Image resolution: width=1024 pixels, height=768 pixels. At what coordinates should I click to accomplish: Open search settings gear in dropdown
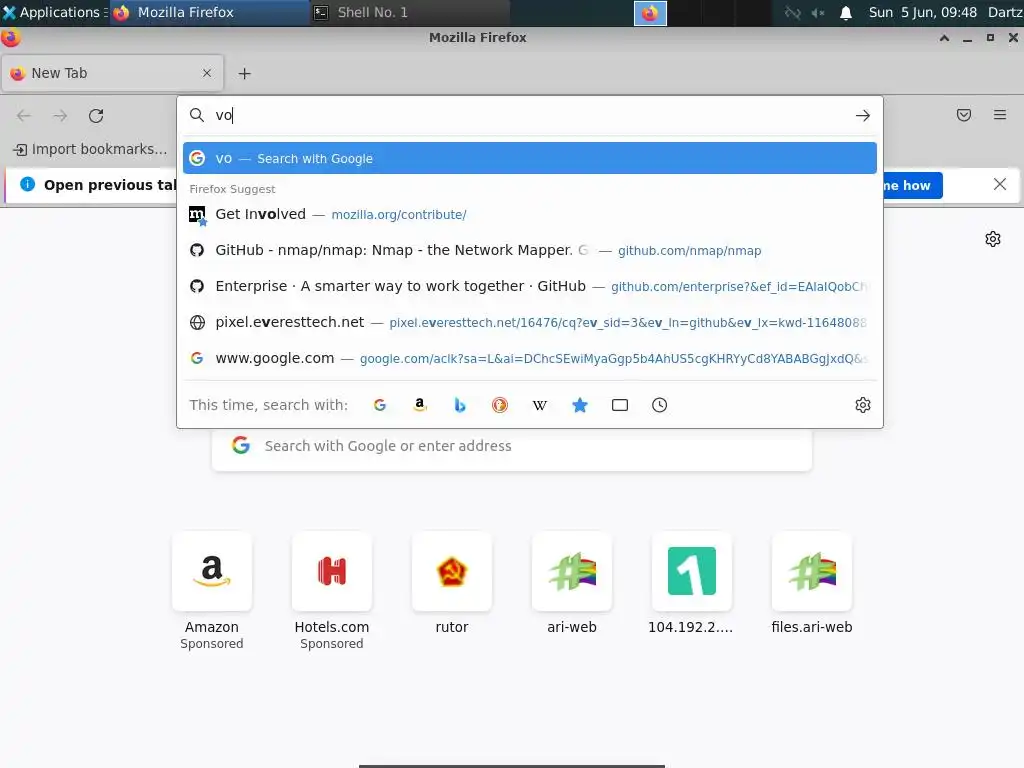(863, 405)
